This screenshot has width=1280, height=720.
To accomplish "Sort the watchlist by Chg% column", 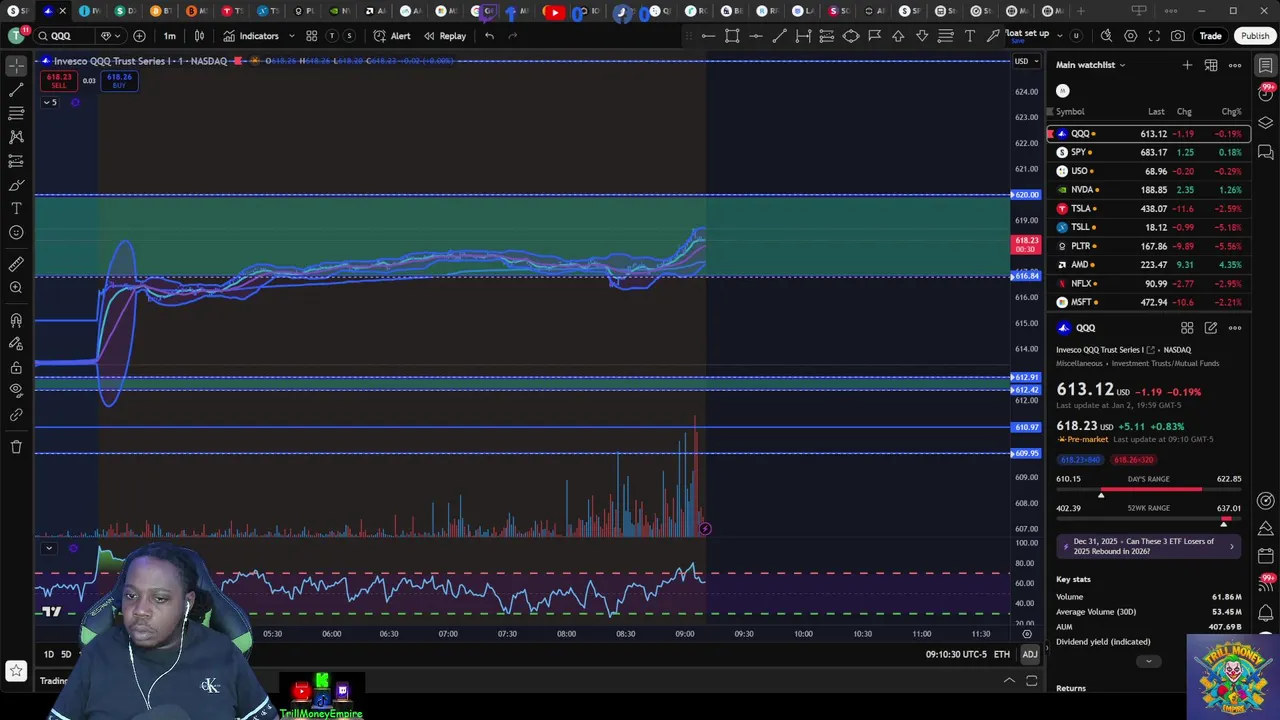I will coord(1231,112).
